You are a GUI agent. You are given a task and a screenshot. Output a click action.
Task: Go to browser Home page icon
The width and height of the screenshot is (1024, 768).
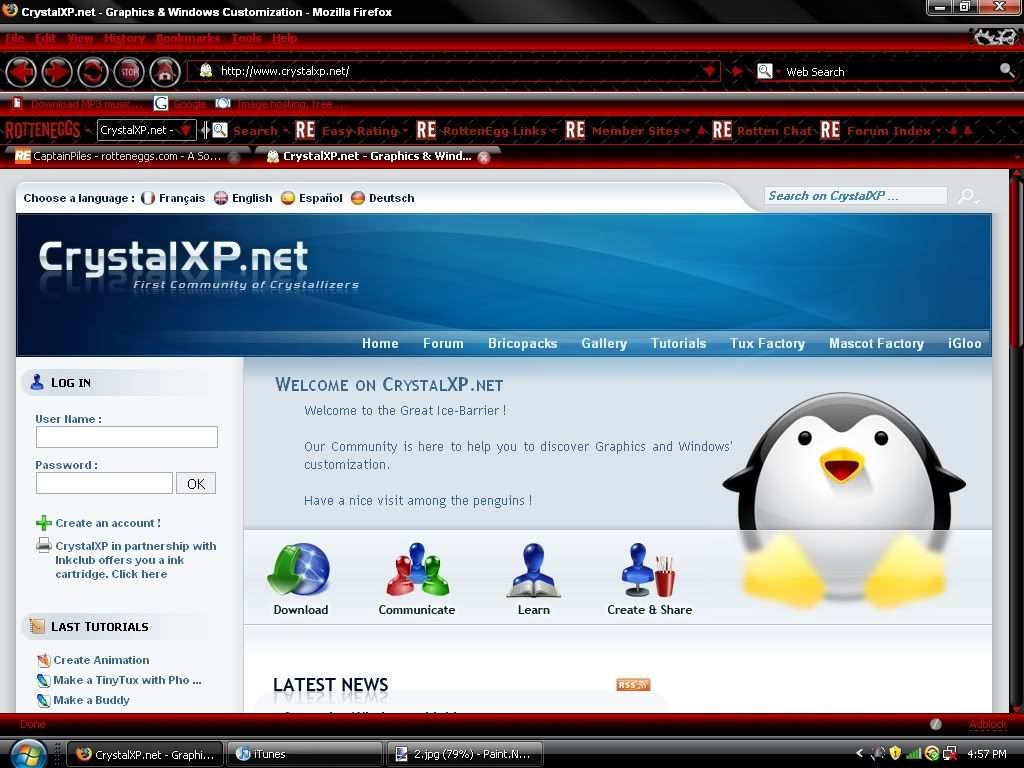[165, 72]
